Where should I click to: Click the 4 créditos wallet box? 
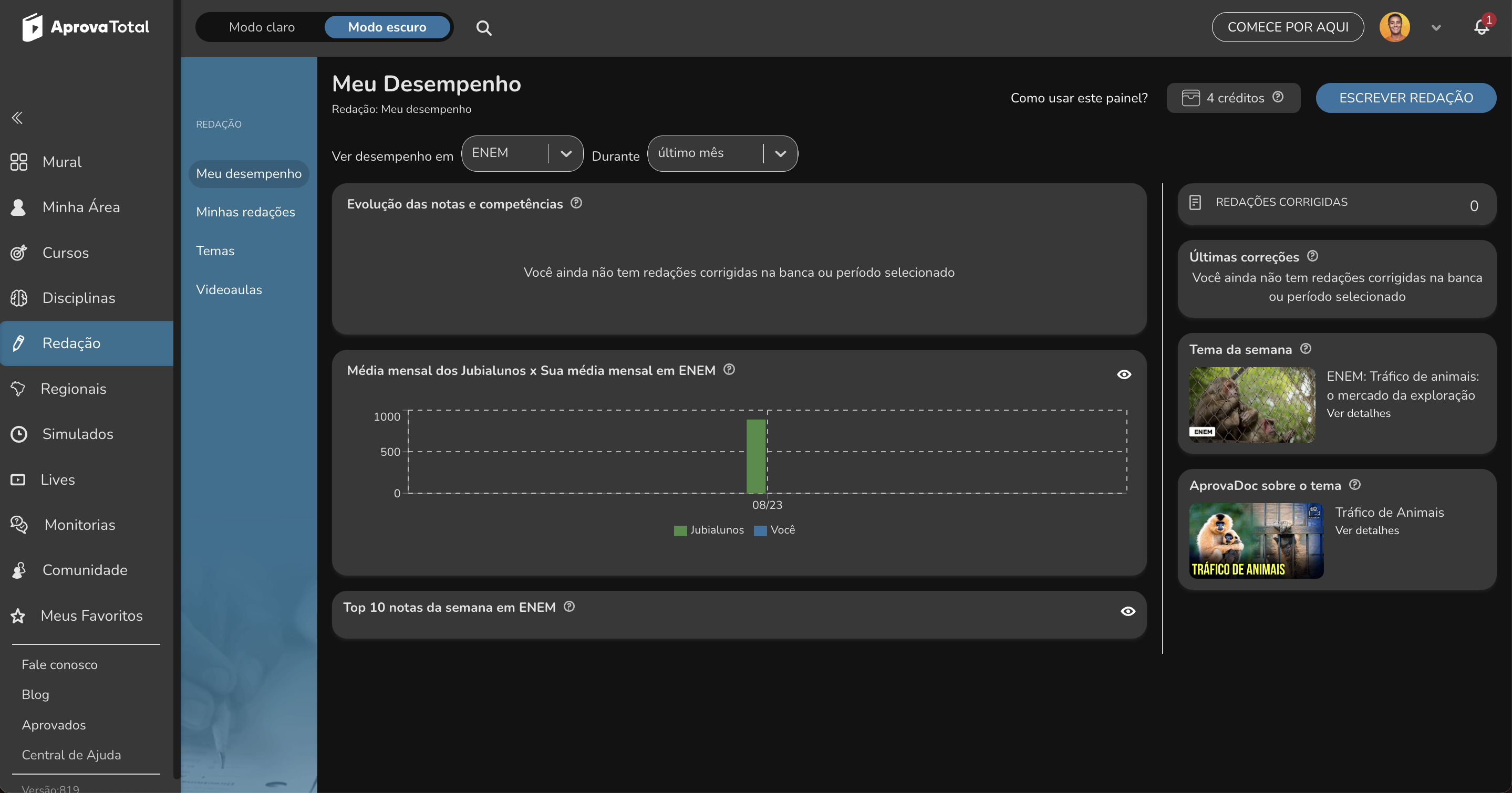tap(1233, 98)
